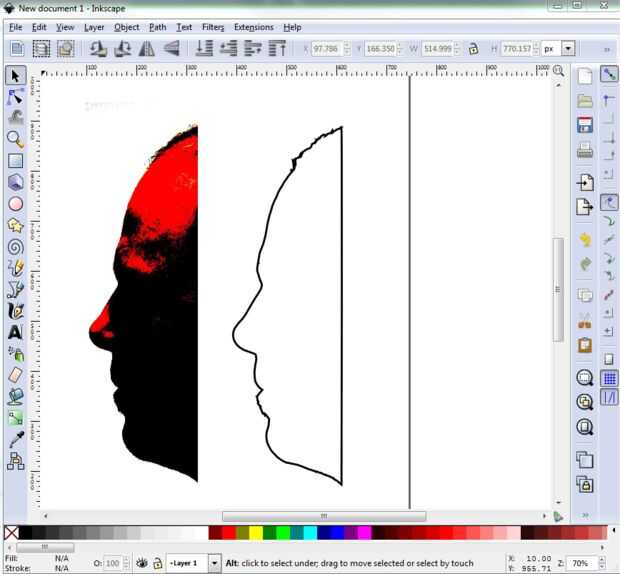Select the Paint Bucket fill tool
The image size is (620, 574).
pyautogui.click(x=15, y=397)
